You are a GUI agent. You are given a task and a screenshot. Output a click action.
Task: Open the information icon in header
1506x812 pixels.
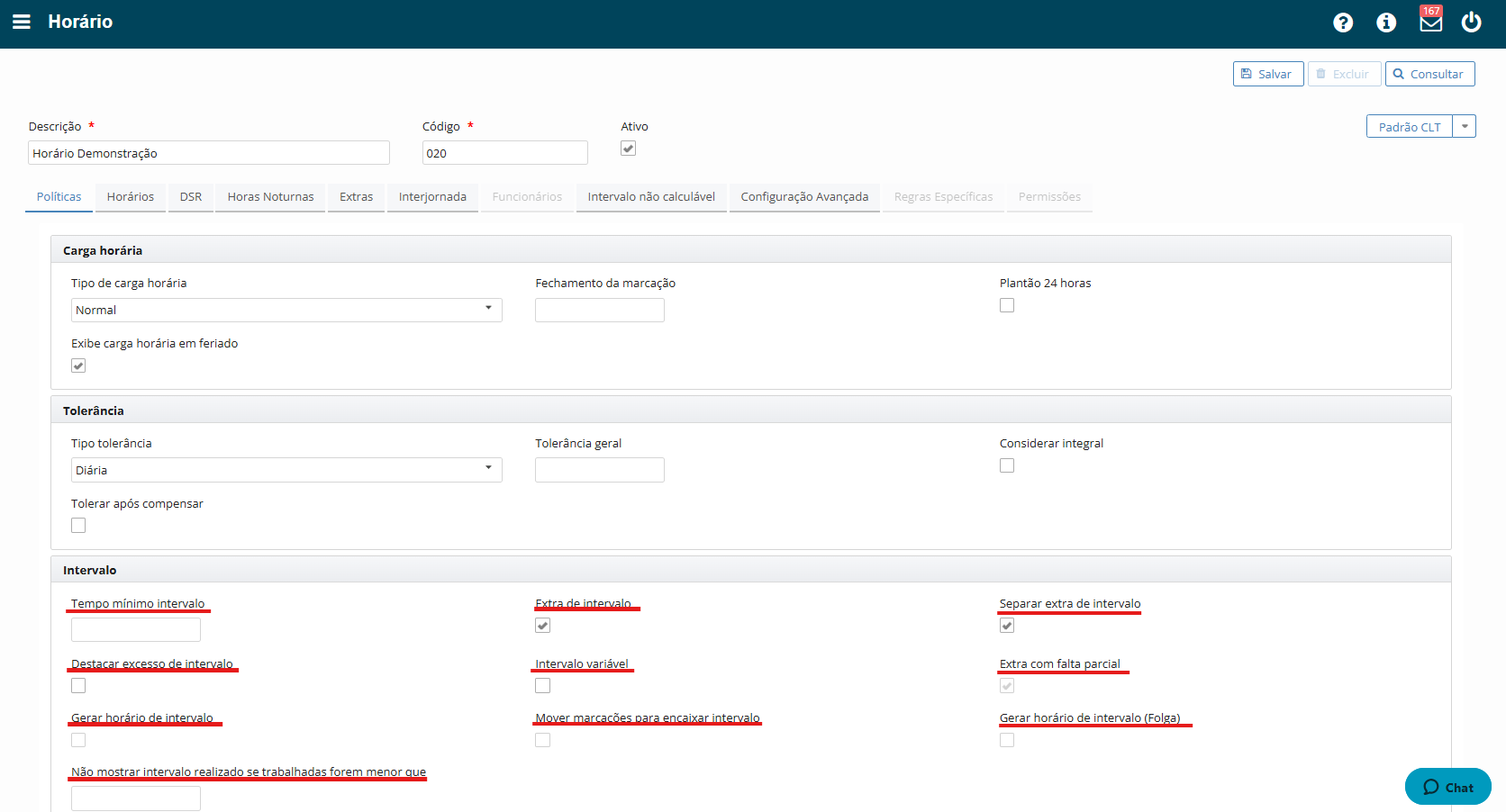tap(1386, 23)
